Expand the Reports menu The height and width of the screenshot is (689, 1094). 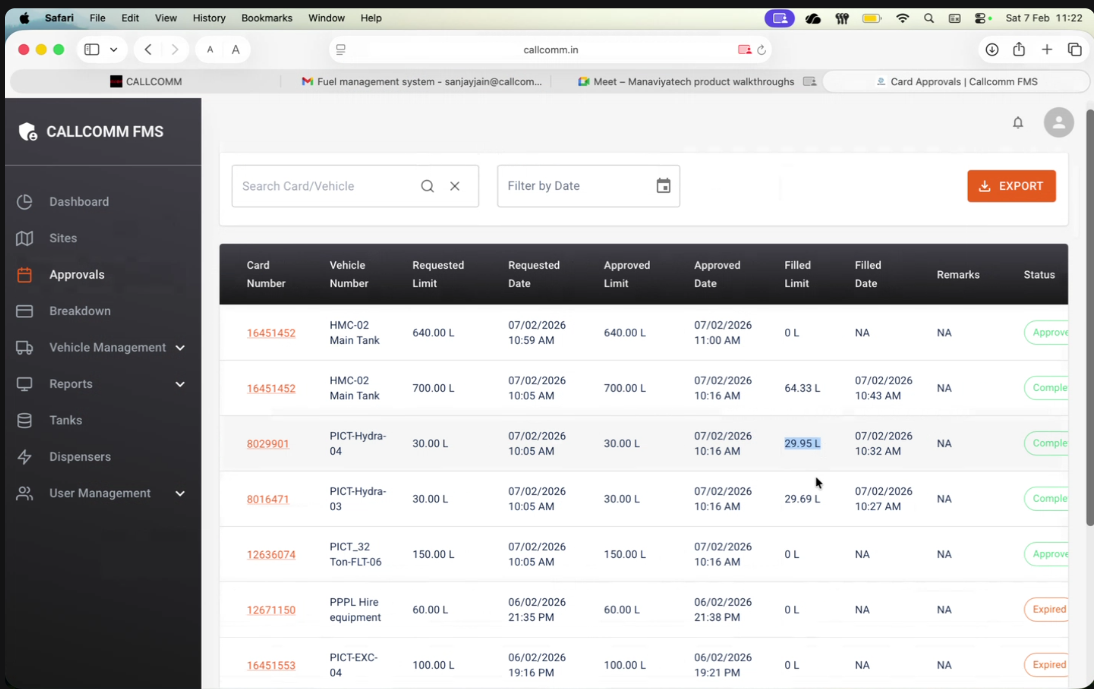point(180,384)
